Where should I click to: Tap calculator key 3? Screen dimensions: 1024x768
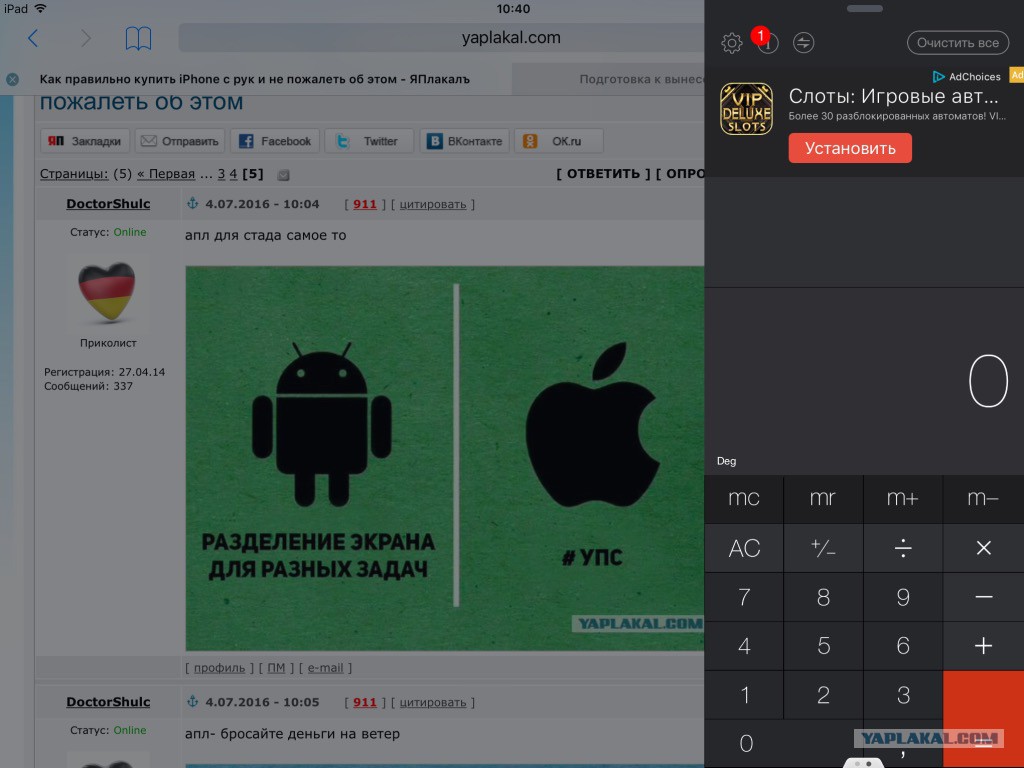903,696
